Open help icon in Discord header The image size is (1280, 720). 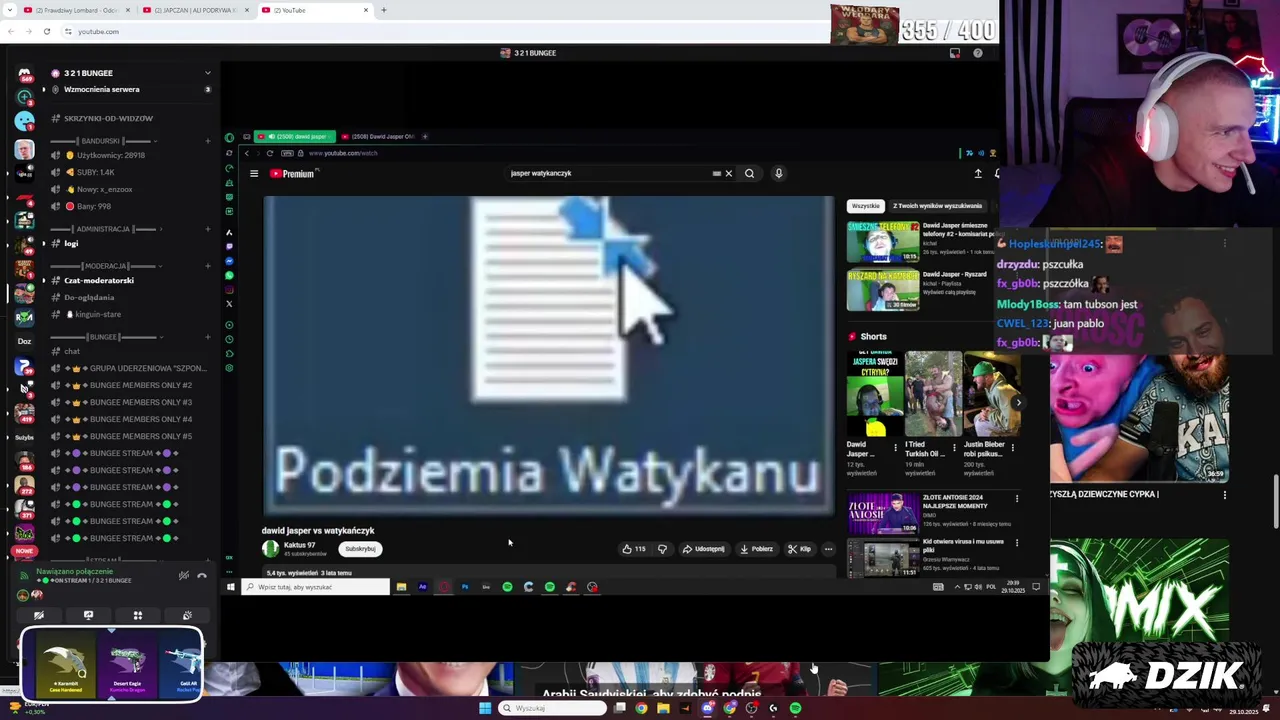pos(978,53)
